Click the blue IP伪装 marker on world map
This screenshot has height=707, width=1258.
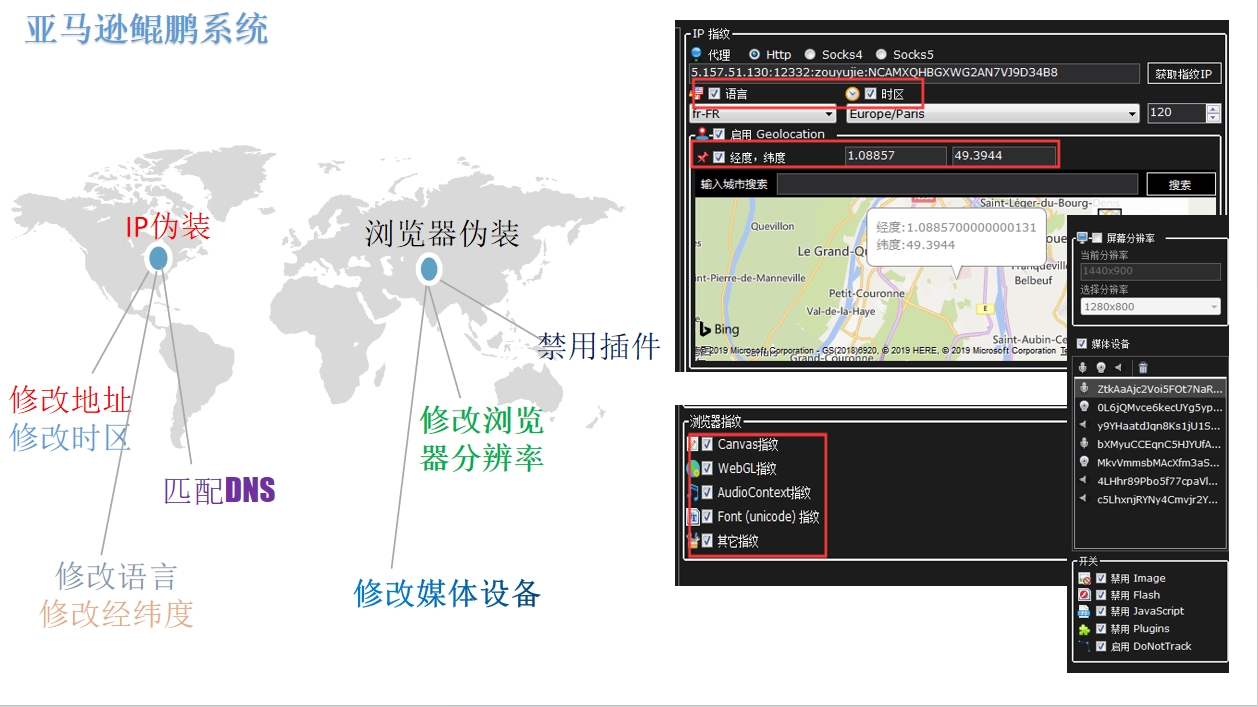point(158,258)
